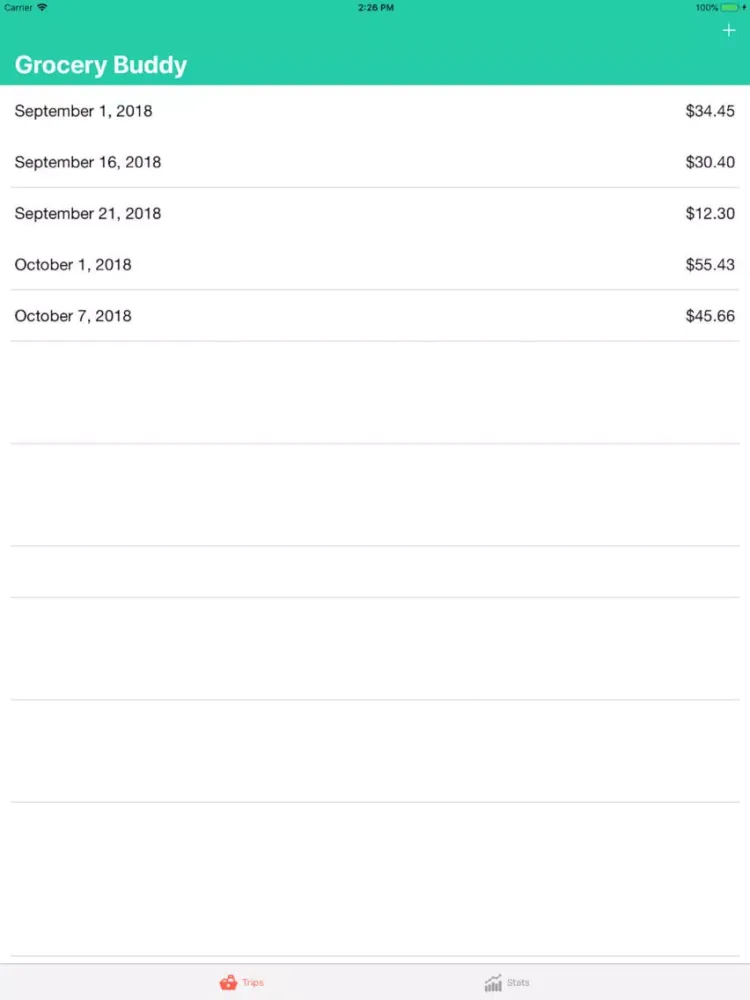Switch to the Trips tab label

[x=253, y=983]
